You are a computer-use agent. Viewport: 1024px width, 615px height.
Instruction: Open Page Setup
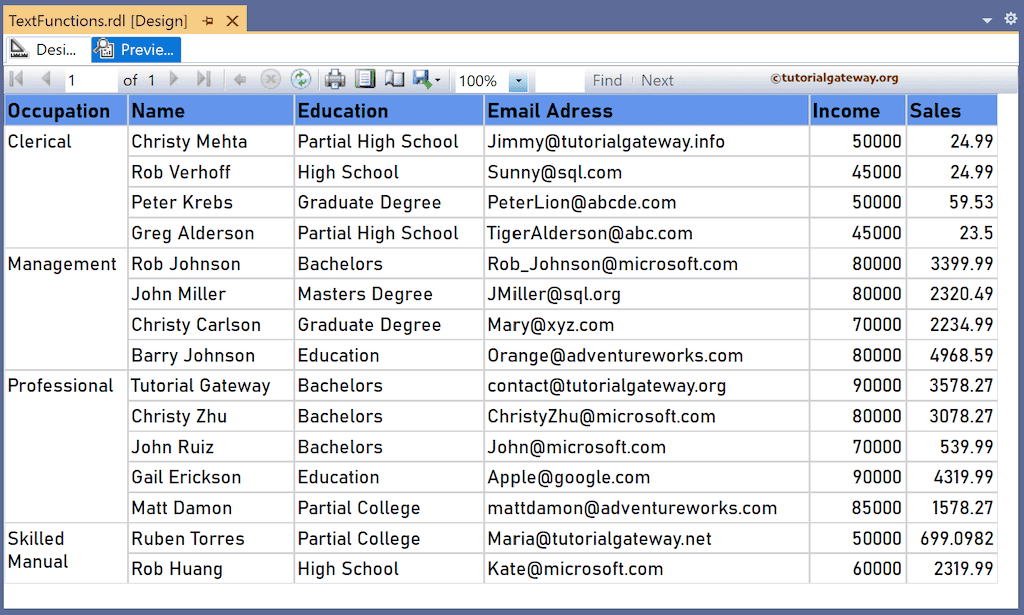[395, 78]
